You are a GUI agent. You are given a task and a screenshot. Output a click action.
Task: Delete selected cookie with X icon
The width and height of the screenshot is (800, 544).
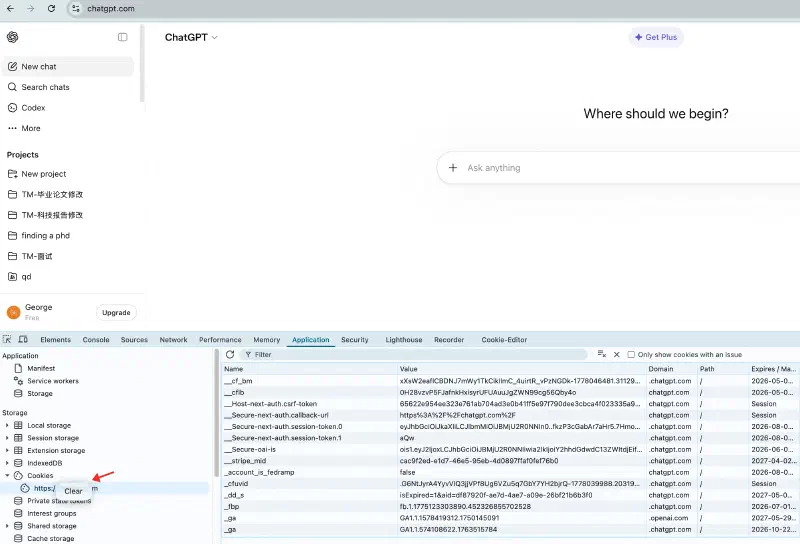coord(616,355)
